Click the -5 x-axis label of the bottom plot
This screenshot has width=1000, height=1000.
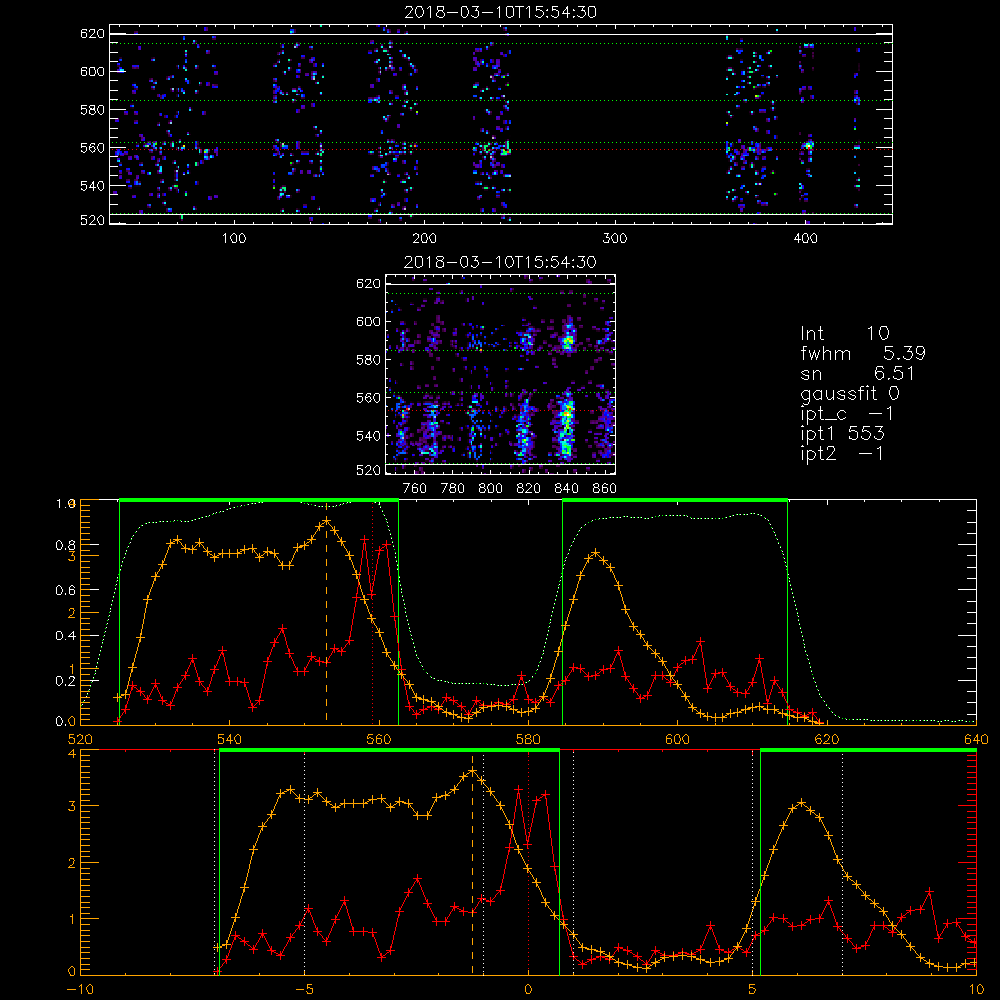point(305,990)
